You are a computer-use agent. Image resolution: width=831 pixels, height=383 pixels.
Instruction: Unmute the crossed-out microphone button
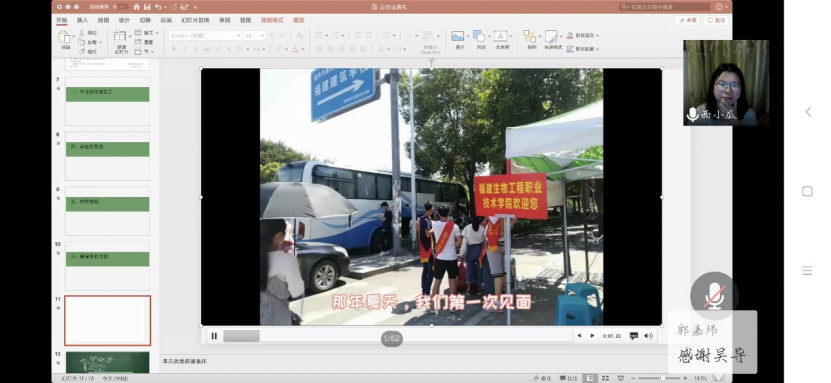[x=714, y=296]
